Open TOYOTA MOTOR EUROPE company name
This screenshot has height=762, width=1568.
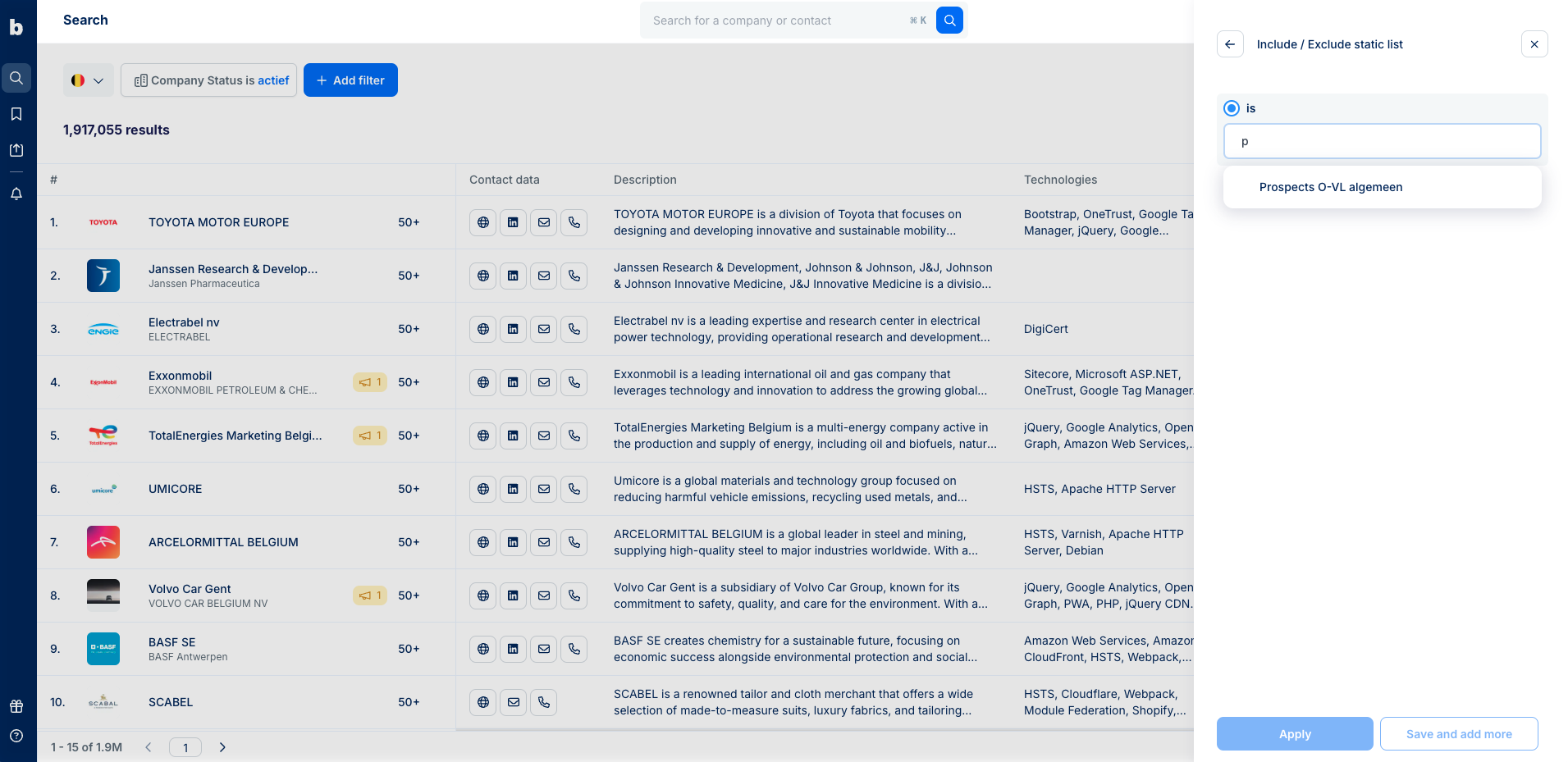point(218,222)
